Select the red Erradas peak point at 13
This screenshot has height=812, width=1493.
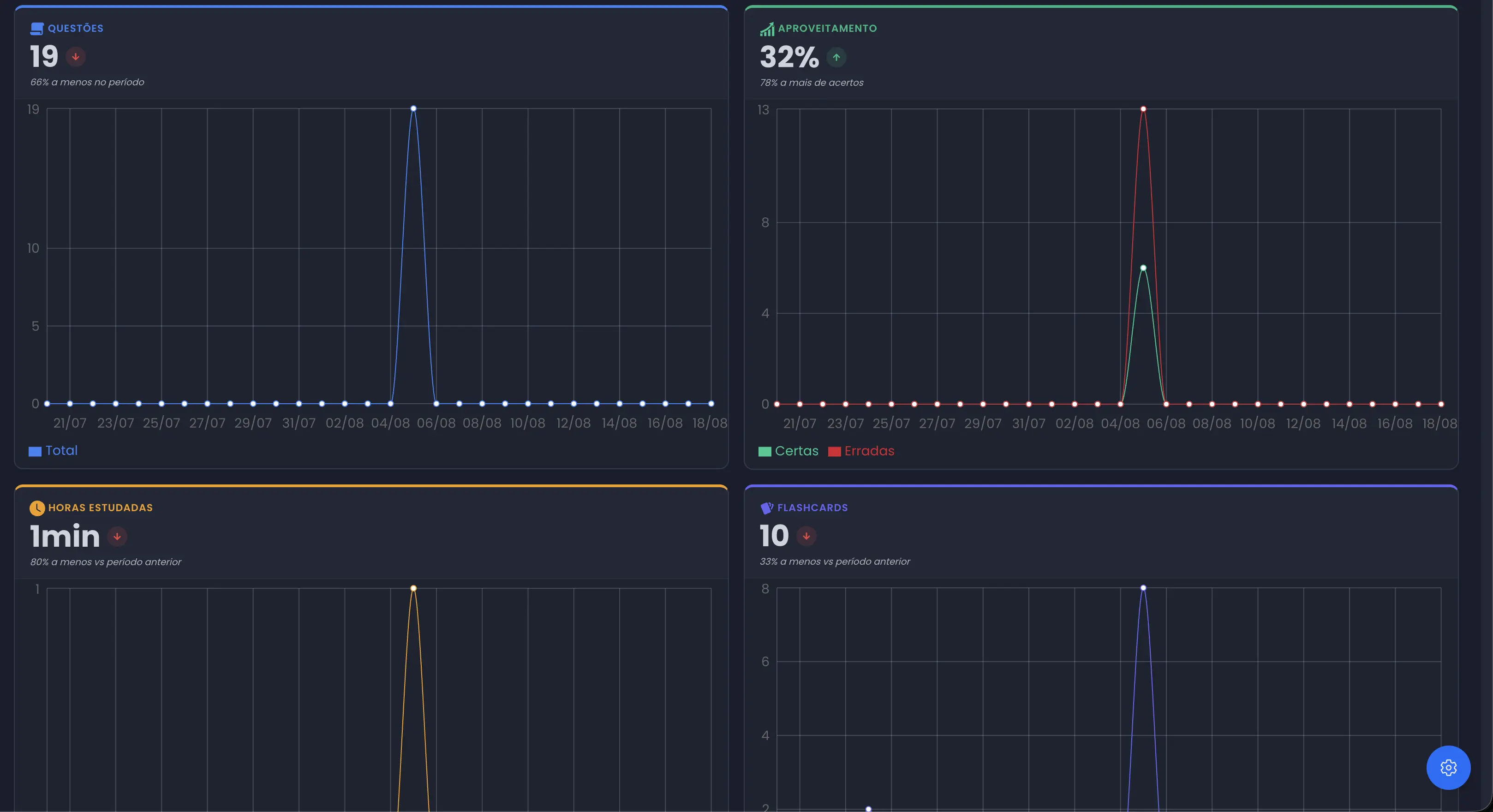click(1143, 109)
